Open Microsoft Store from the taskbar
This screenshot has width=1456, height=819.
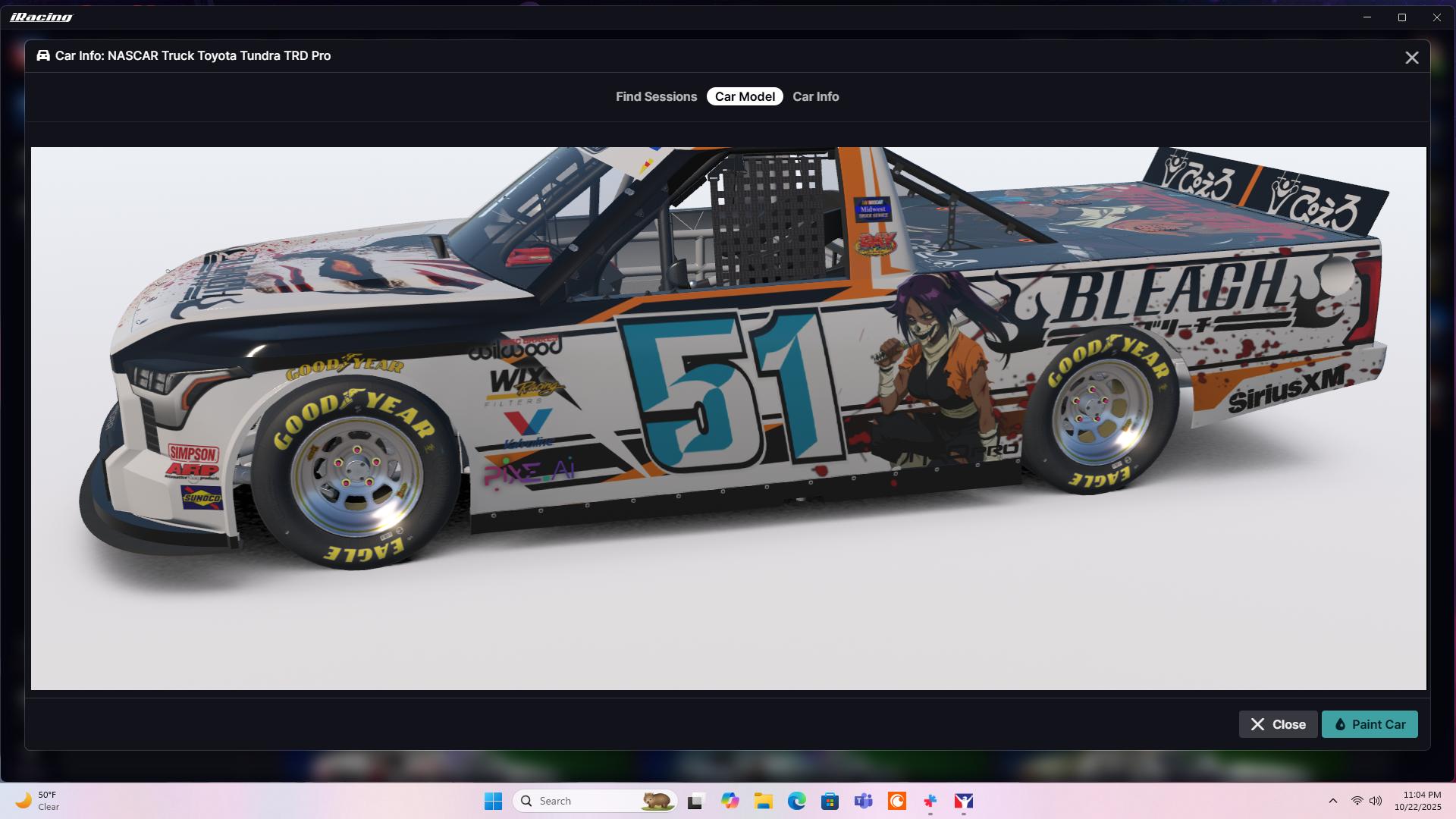830,801
